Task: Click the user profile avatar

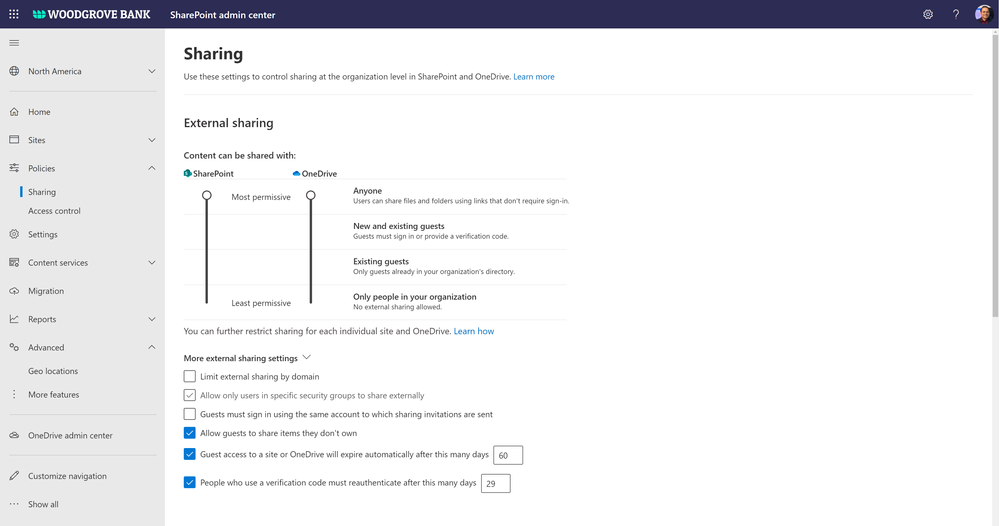Action: tap(983, 15)
